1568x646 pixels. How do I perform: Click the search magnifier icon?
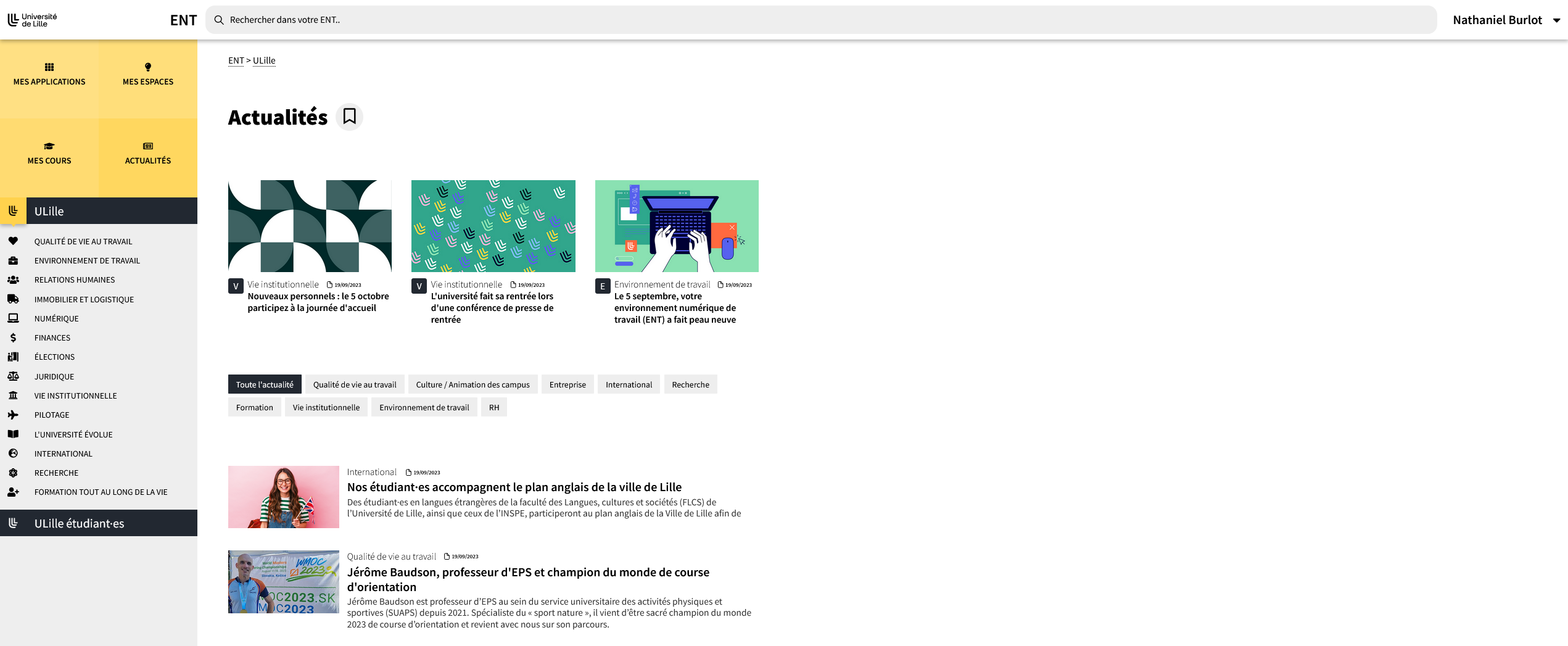[219, 20]
